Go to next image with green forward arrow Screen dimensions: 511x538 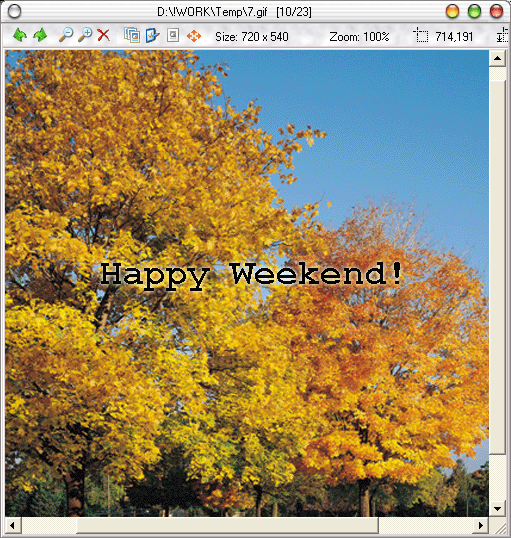pyautogui.click(x=40, y=35)
